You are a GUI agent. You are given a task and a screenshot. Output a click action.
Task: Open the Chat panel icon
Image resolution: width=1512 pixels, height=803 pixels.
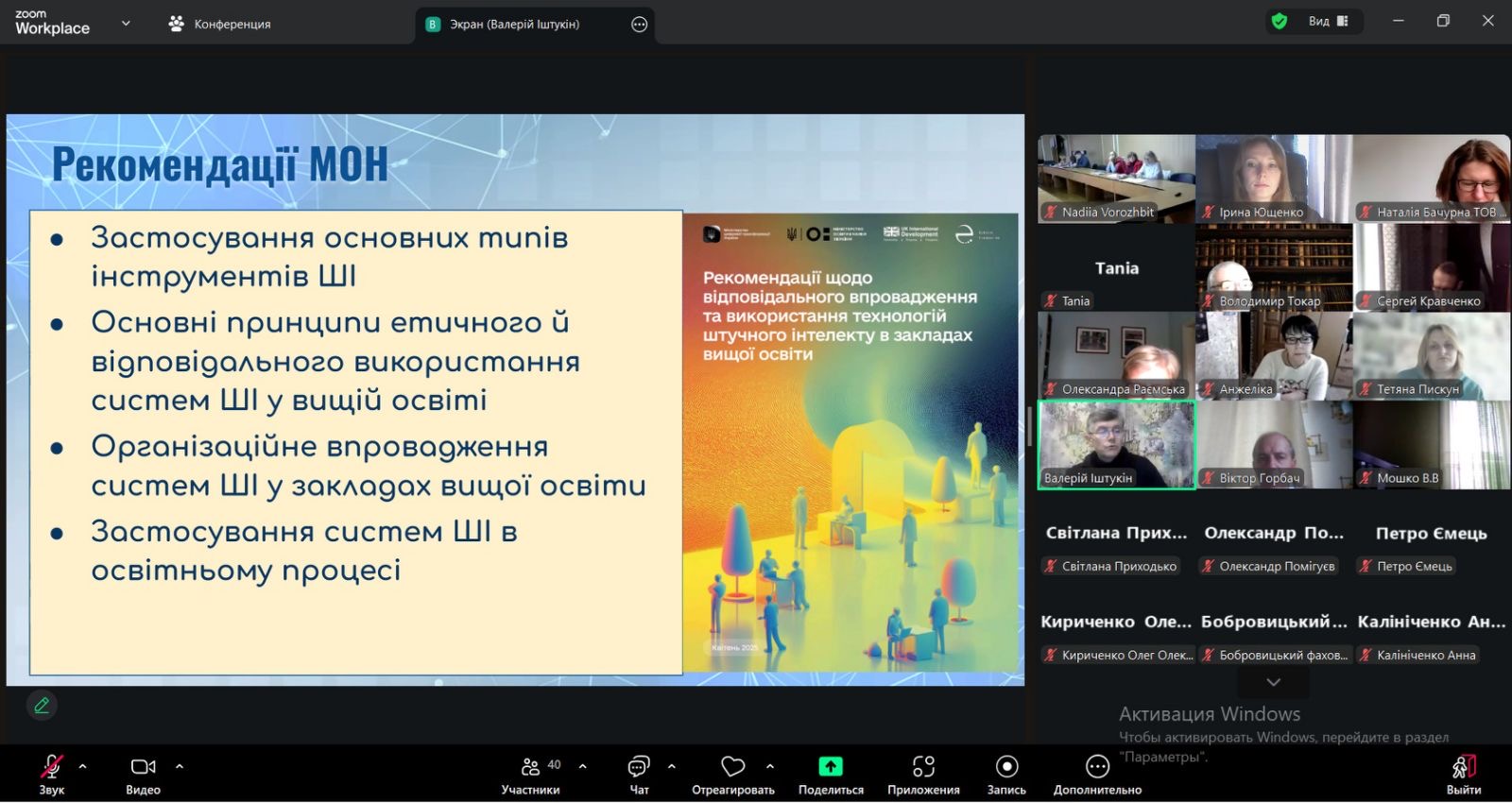[x=639, y=766]
